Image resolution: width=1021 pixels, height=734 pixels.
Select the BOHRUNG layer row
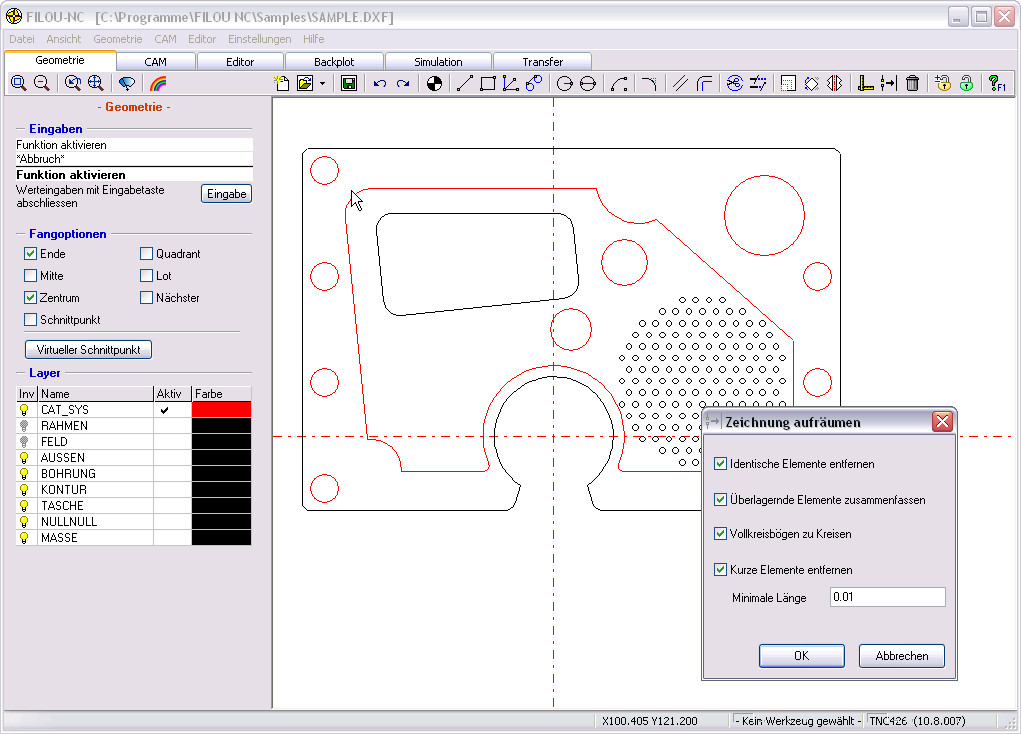tap(68, 474)
